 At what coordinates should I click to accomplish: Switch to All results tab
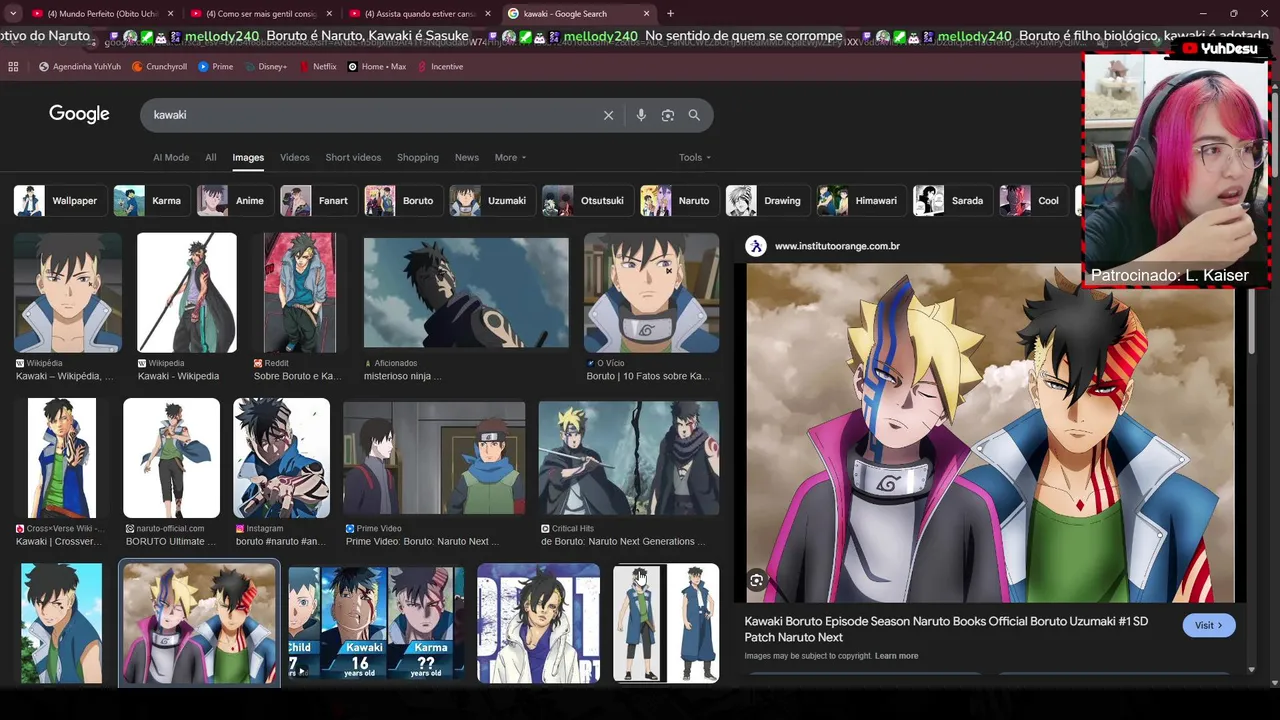pos(211,158)
